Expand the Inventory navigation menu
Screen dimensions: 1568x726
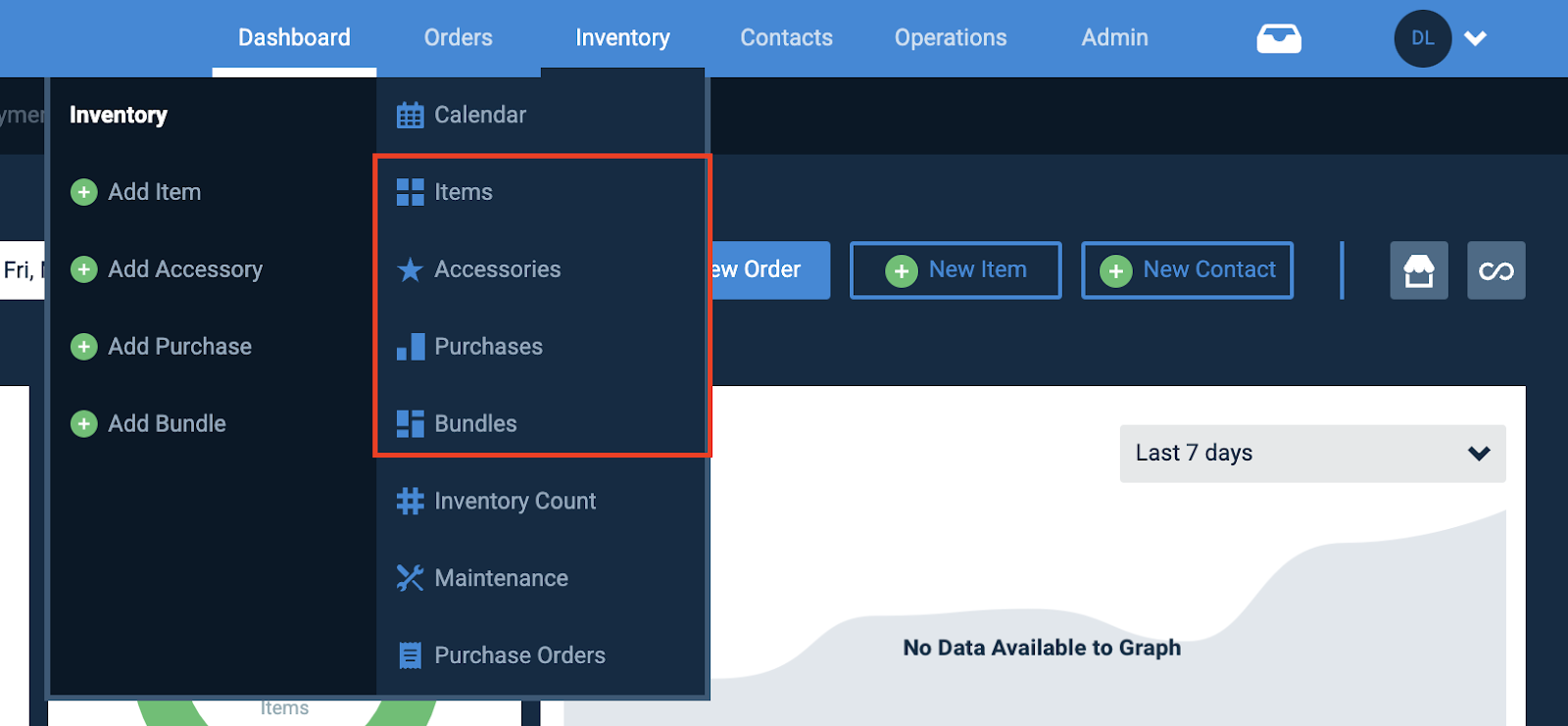(x=622, y=37)
